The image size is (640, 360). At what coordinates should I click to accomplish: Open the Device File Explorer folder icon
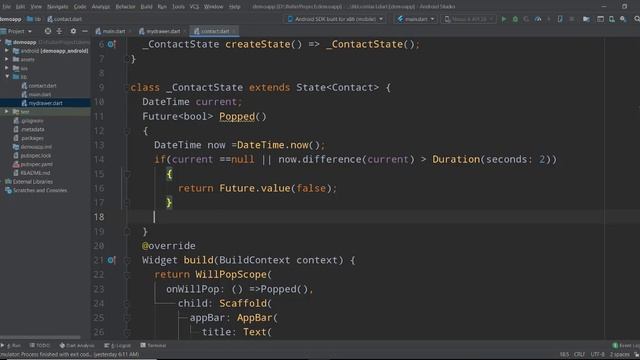point(586,19)
